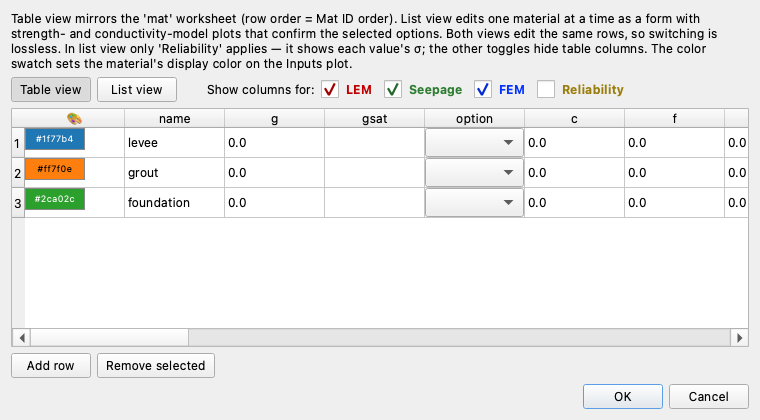Open the option dropdown for foundation
This screenshot has width=760, height=420.
475,202
